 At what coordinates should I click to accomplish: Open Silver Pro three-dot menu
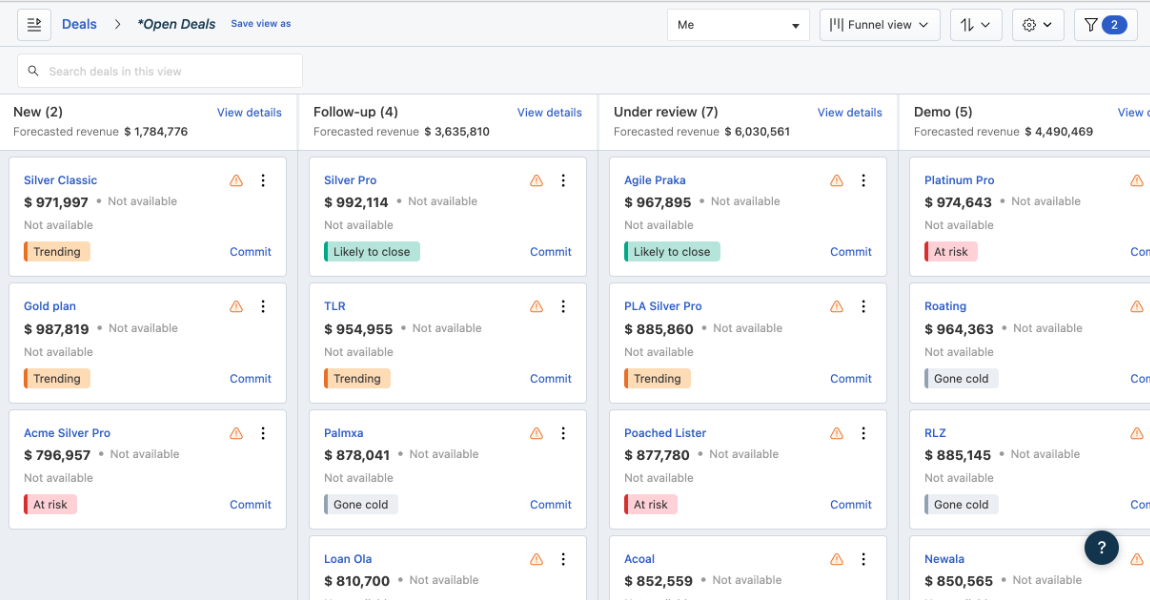click(x=563, y=180)
